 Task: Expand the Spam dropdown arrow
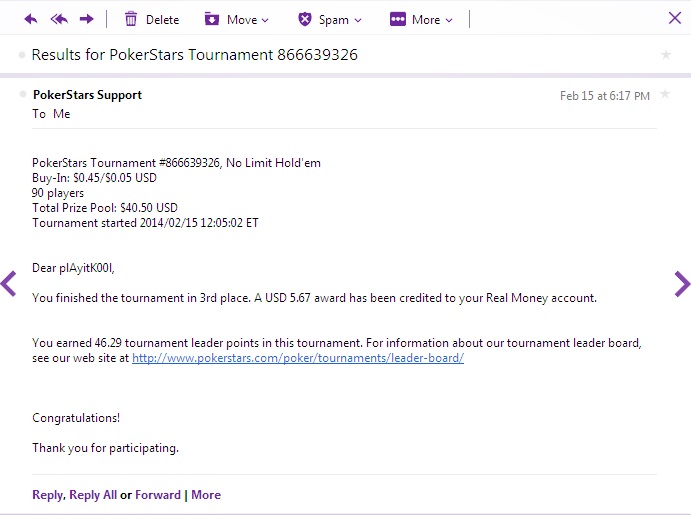coord(358,20)
